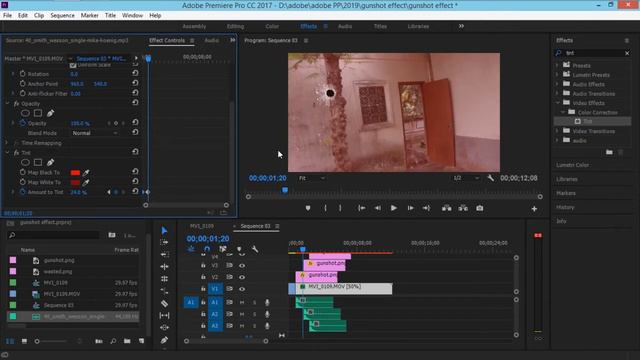Solo audio track A2
This screenshot has width=640, height=360.
pyautogui.click(x=254, y=314)
